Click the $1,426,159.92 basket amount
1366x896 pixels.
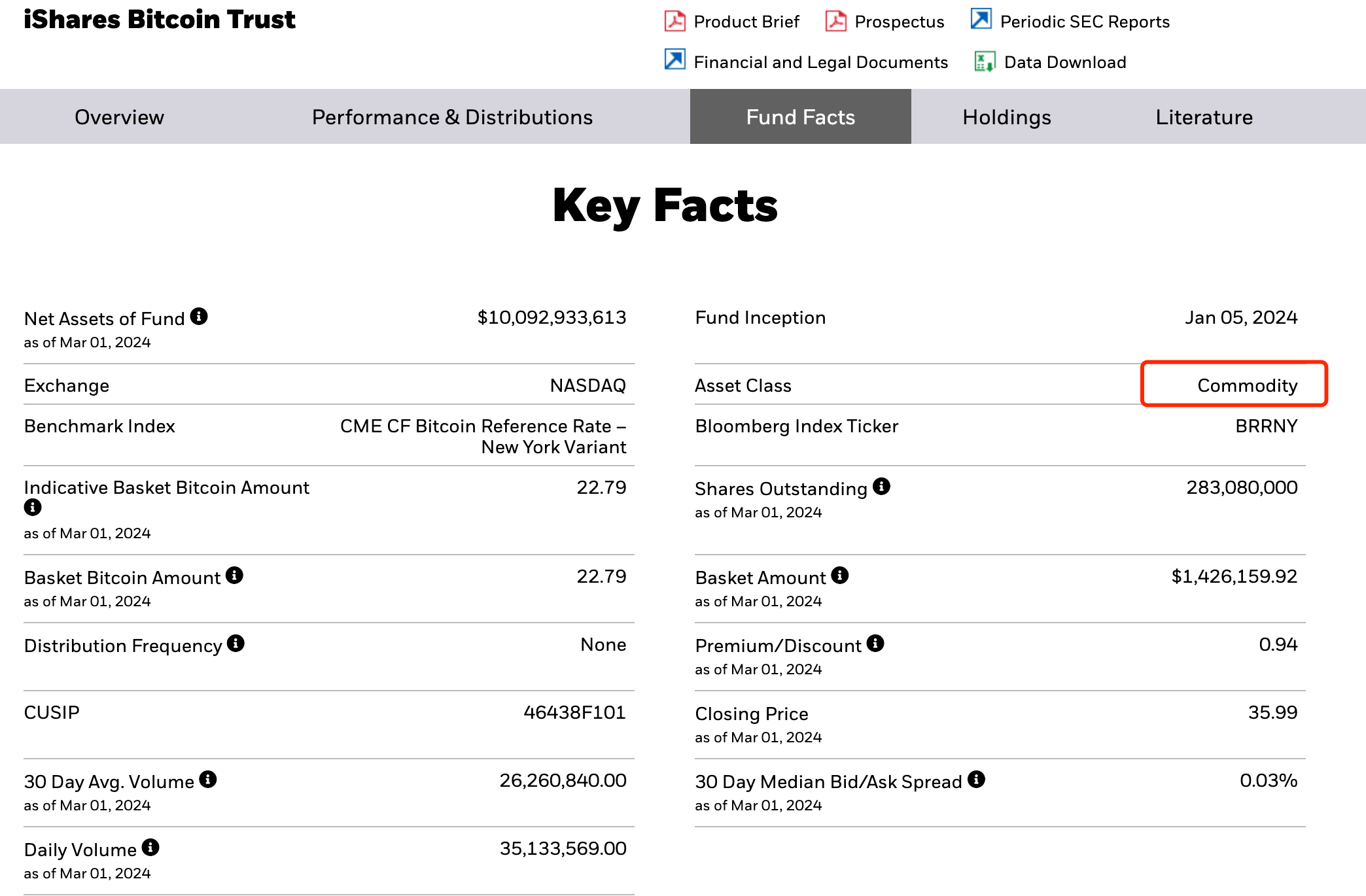pos(1234,577)
